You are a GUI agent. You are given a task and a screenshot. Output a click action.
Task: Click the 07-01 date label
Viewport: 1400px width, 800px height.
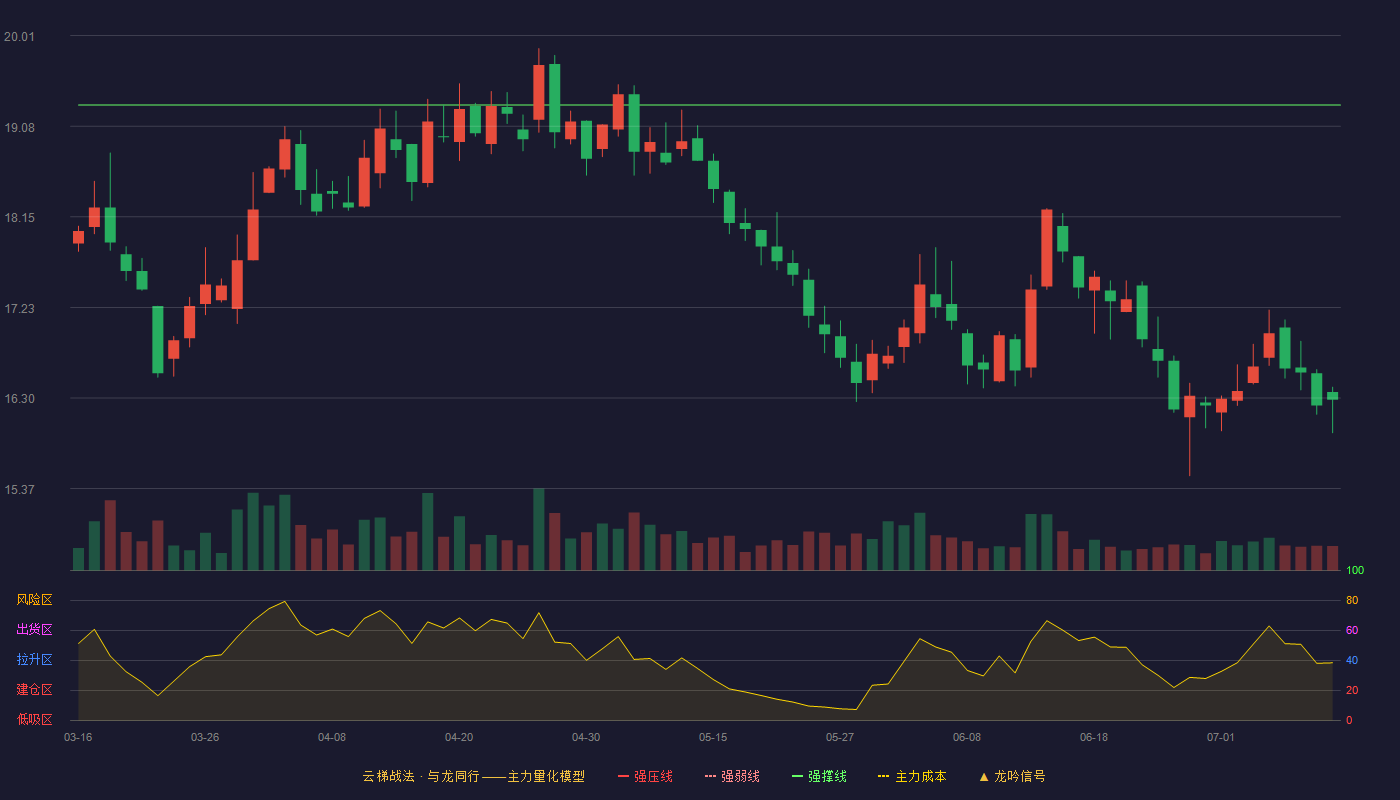pyautogui.click(x=1221, y=737)
